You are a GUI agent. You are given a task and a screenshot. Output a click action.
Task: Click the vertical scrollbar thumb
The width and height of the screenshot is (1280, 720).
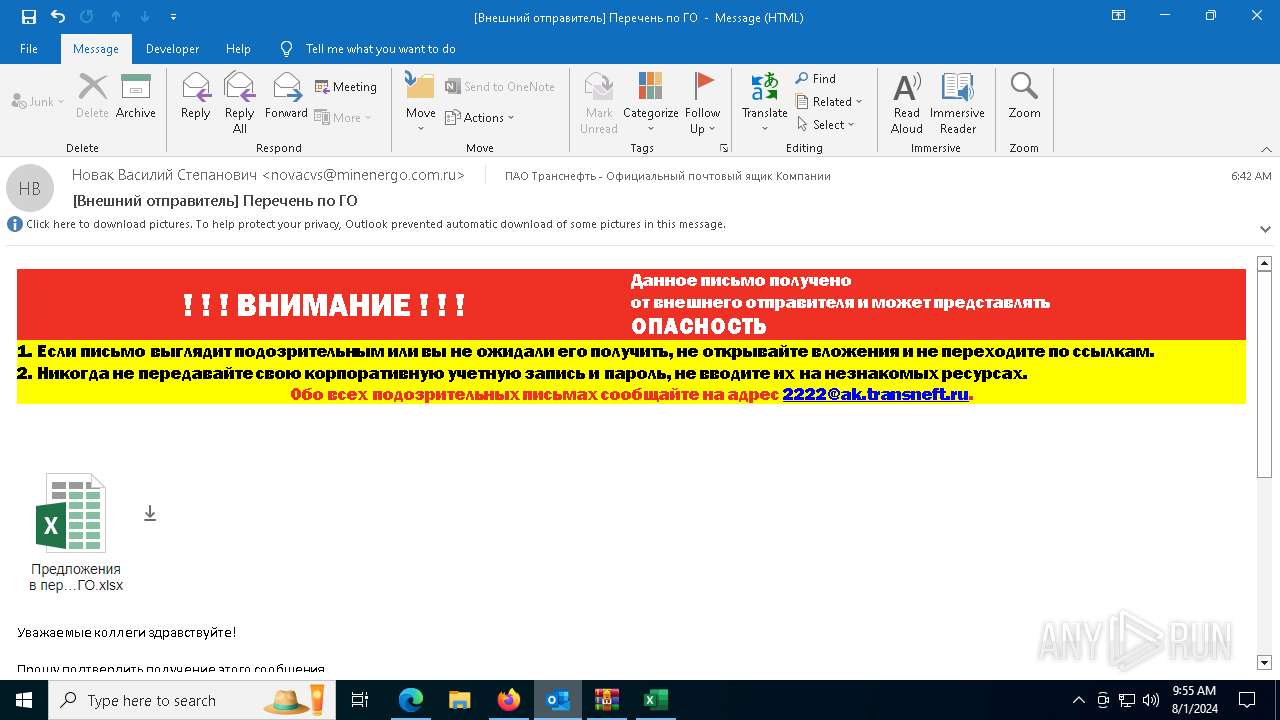[x=1264, y=376]
